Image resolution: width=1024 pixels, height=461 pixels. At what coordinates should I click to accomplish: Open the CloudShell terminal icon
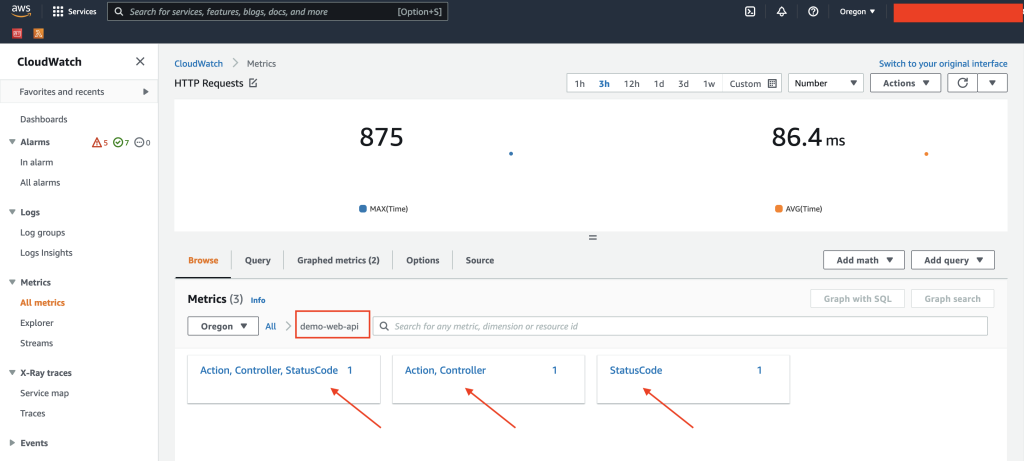[750, 12]
